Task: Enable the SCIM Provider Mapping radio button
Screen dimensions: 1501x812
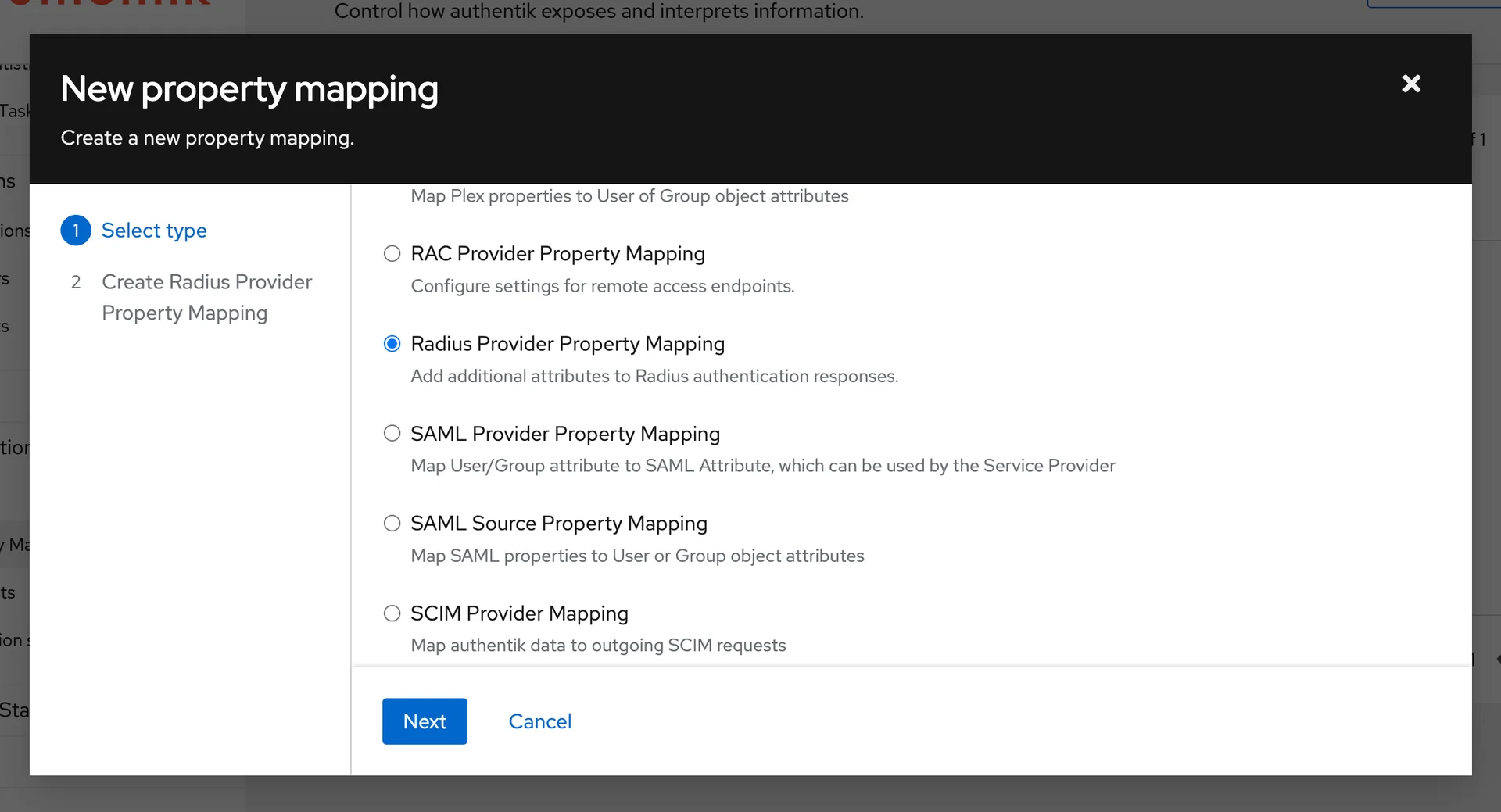Action: tap(392, 613)
